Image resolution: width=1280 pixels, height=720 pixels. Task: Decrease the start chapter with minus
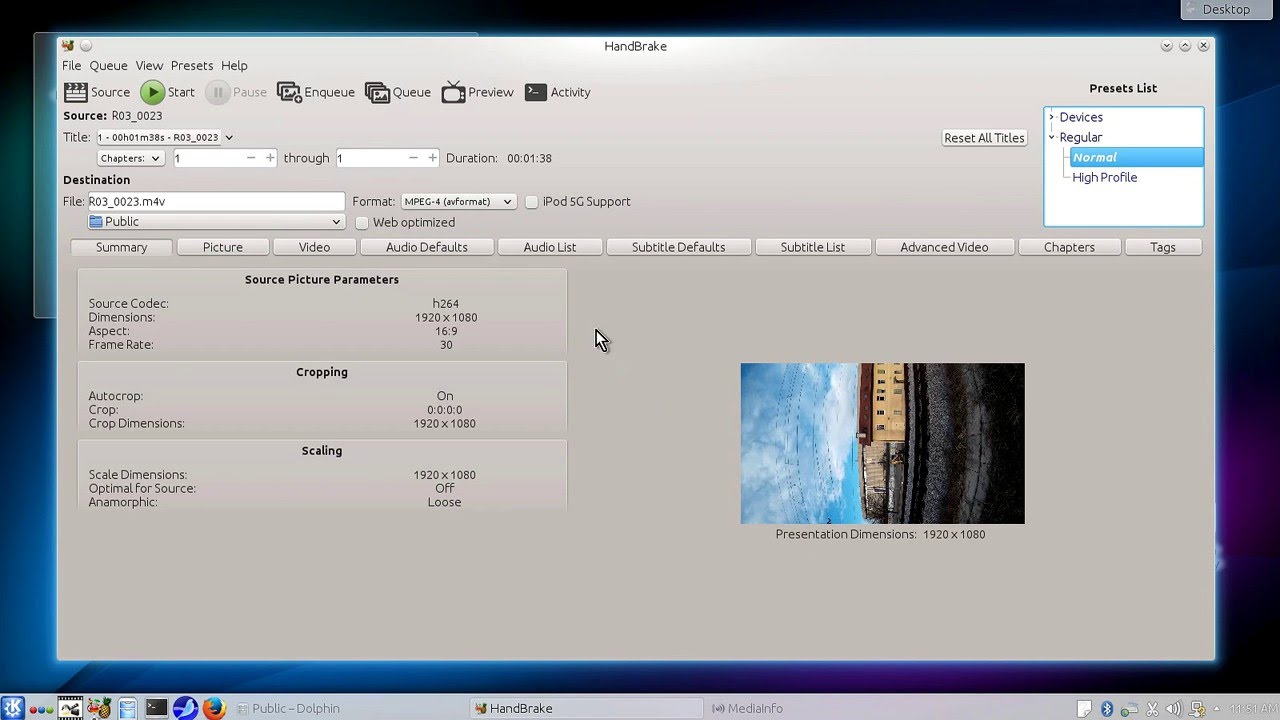coord(250,158)
